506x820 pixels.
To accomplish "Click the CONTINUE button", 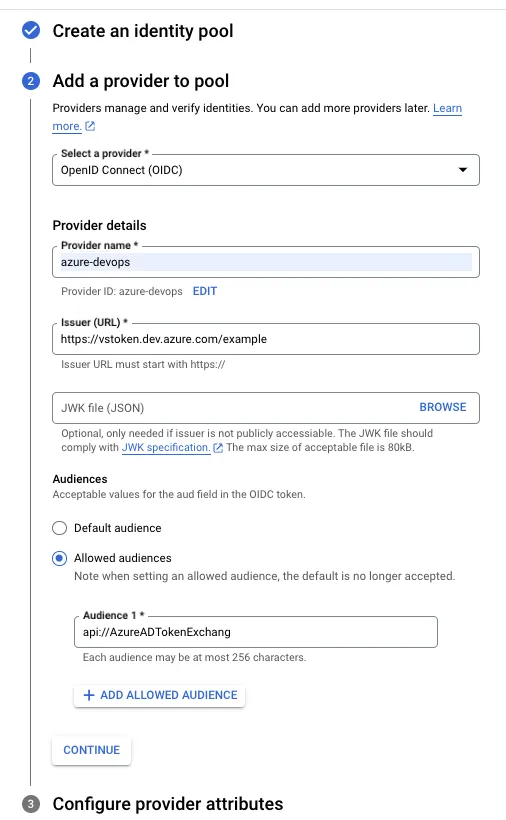I will (x=91, y=750).
